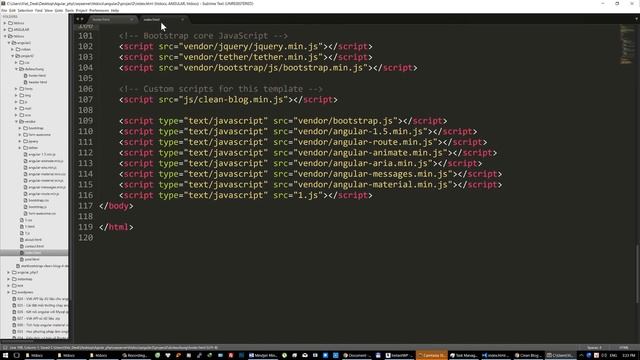Expand the img folder
Image resolution: width=640 pixels, height=360 pixels.
coord(16,95)
